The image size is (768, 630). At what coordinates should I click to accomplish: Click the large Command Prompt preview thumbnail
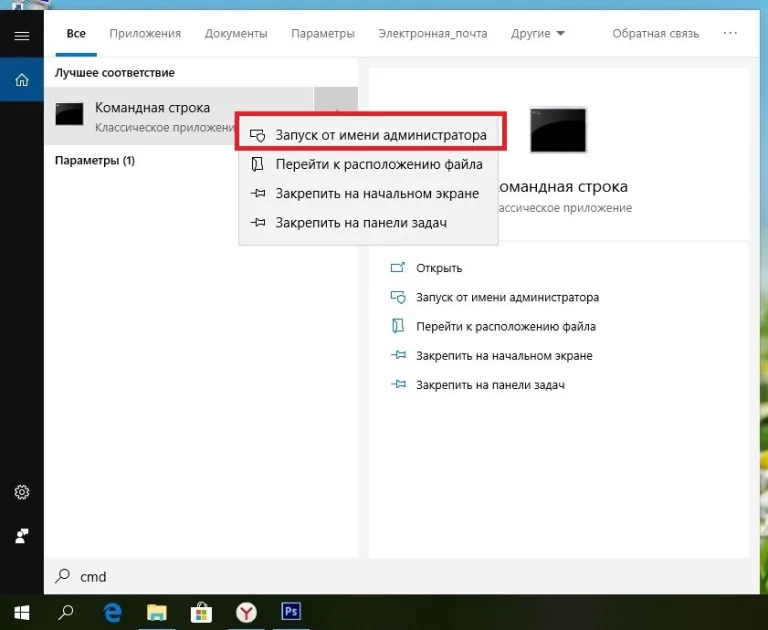558,130
